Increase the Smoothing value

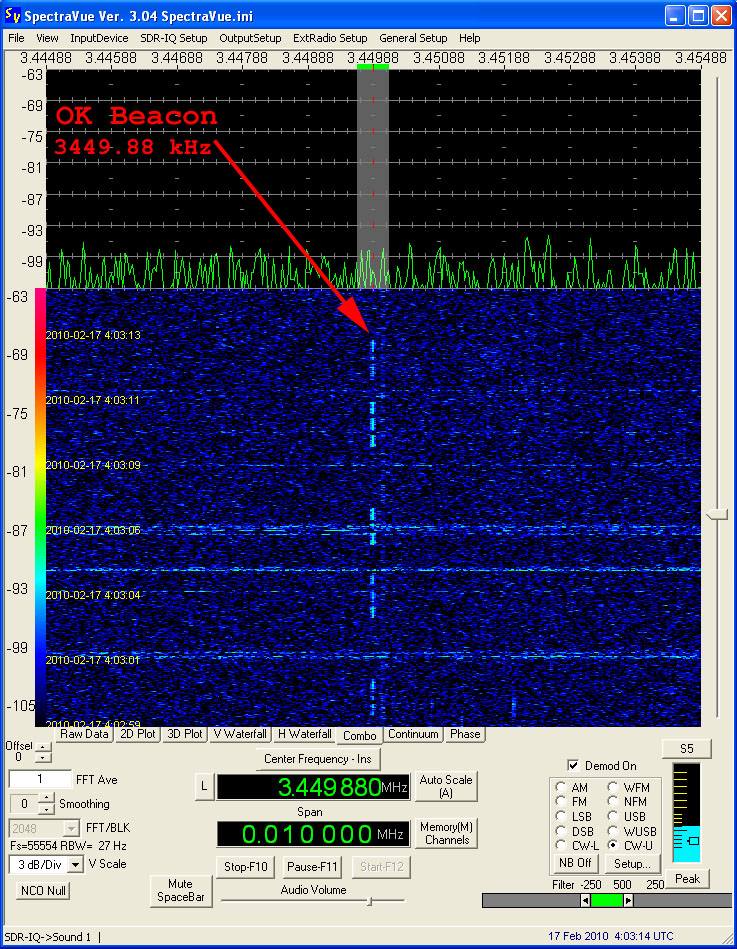tap(46, 799)
